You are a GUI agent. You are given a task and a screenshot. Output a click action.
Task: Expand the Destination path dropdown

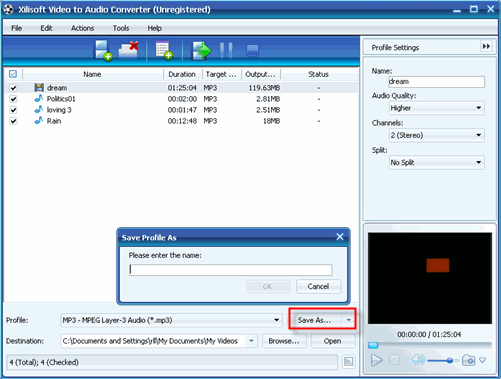point(251,341)
